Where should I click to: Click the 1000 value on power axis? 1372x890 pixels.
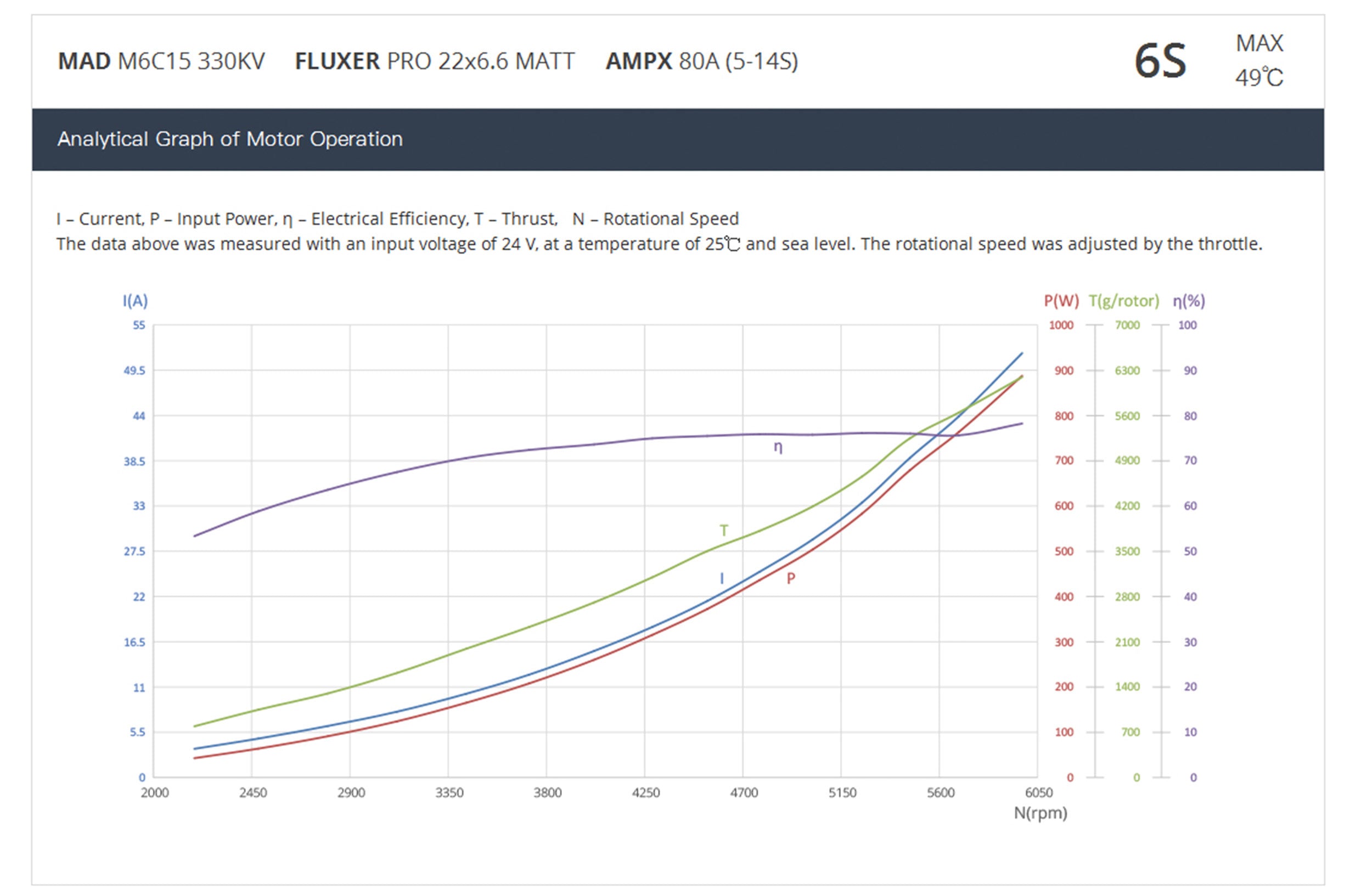pos(1061,325)
